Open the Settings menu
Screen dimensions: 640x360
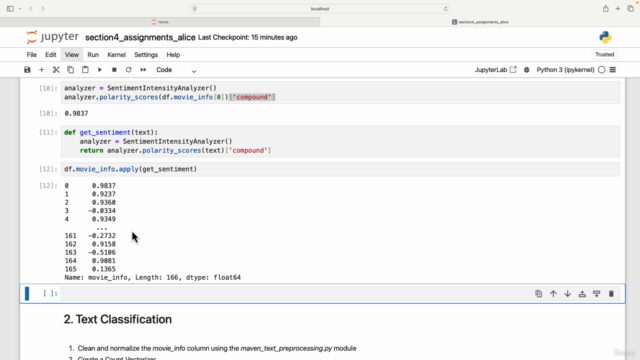click(x=146, y=55)
